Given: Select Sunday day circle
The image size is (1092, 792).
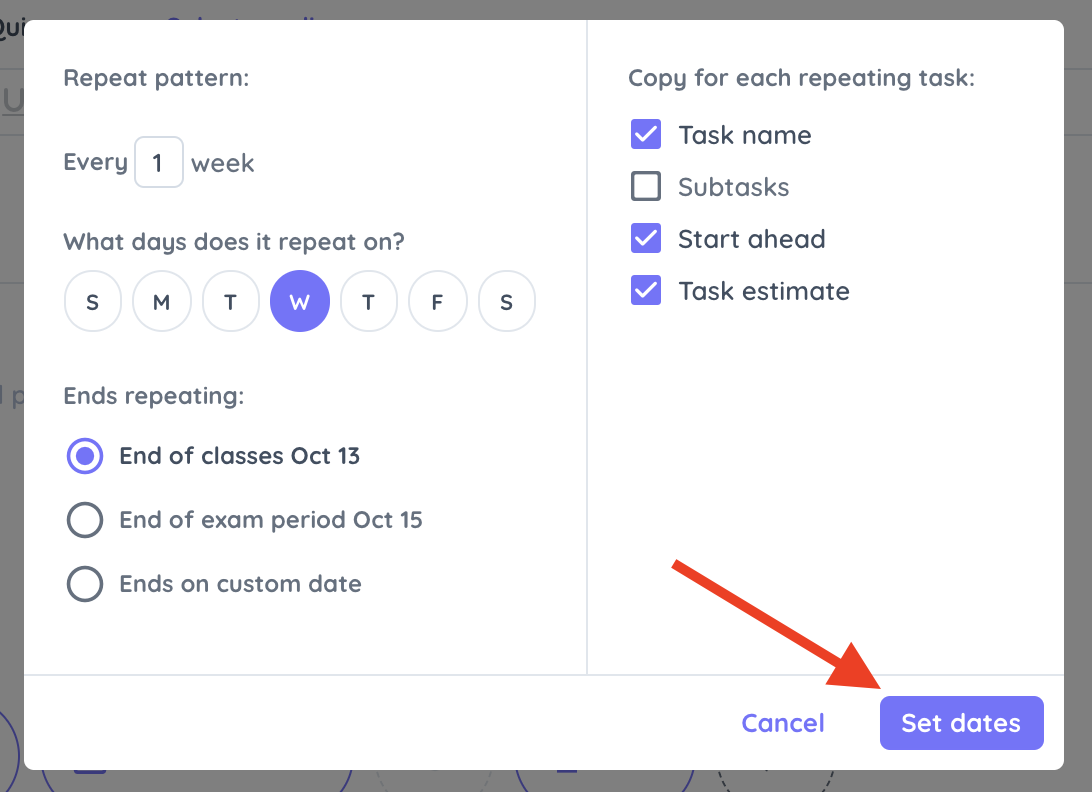Looking at the screenshot, I should 93,302.
